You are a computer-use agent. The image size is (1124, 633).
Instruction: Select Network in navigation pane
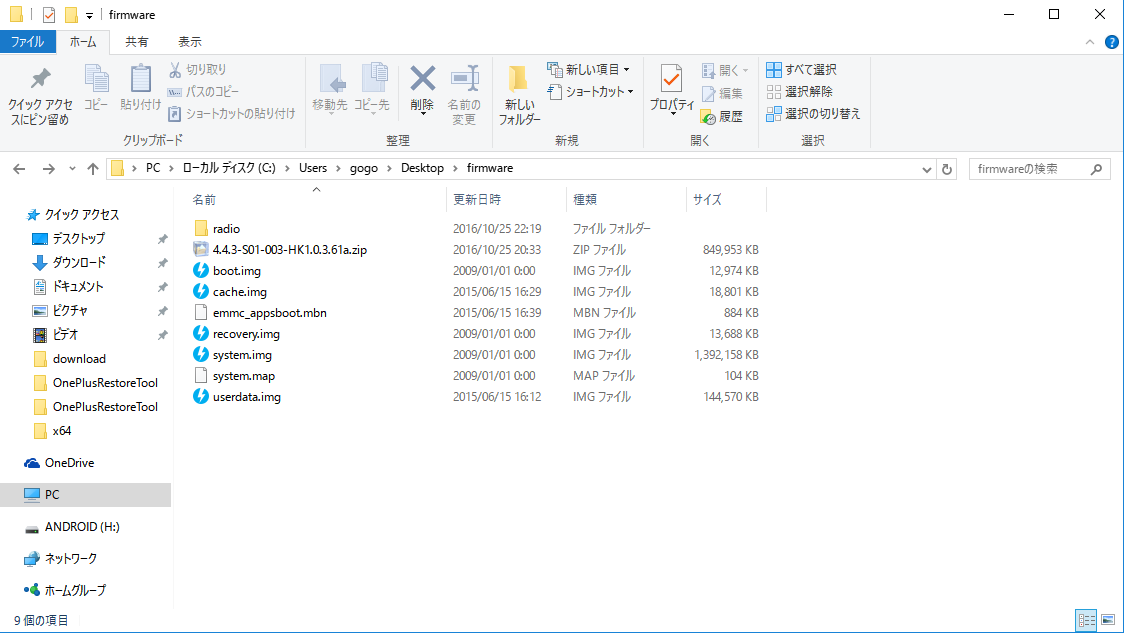tap(70, 558)
